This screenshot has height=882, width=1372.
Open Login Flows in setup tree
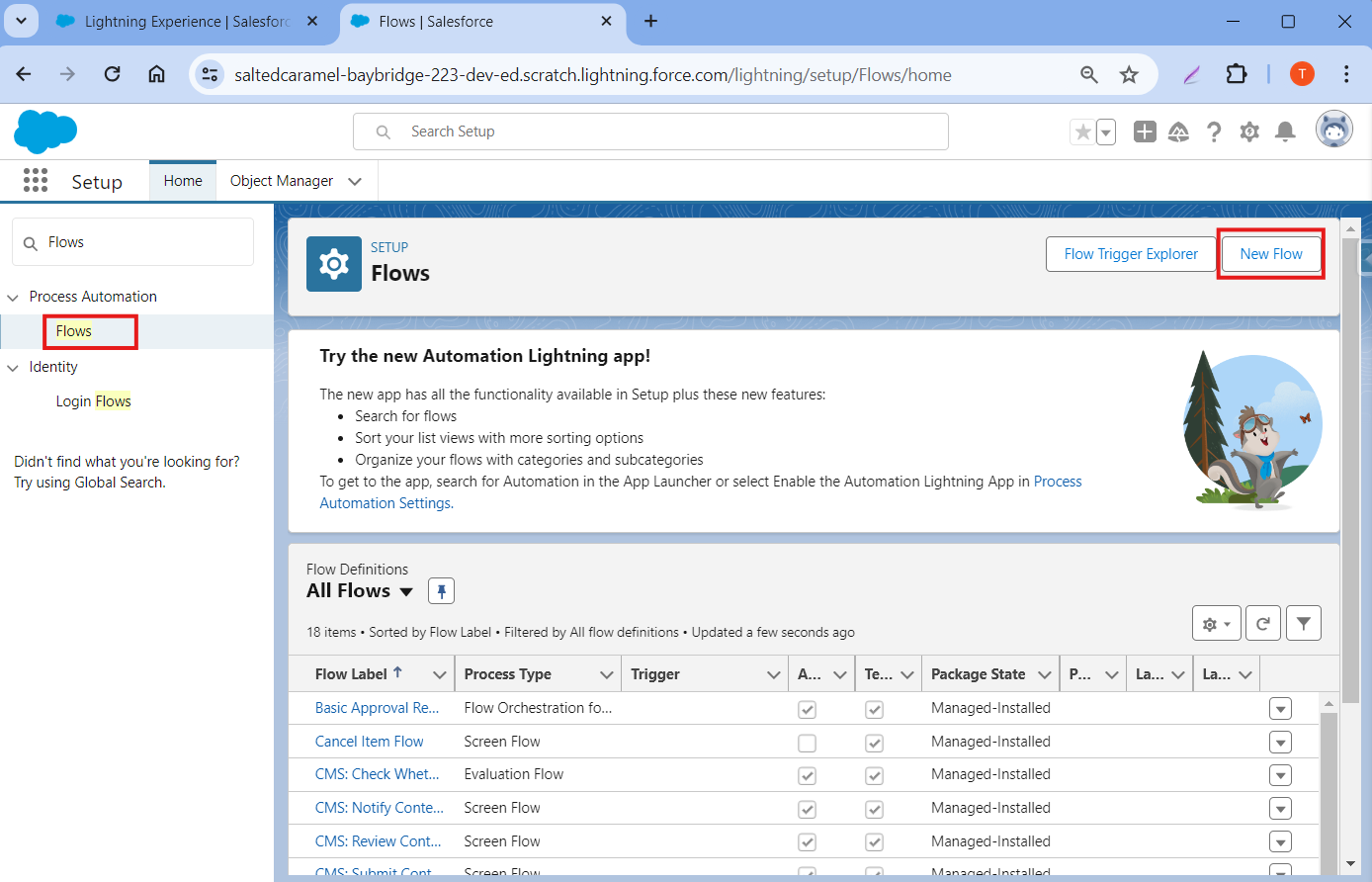pos(94,401)
